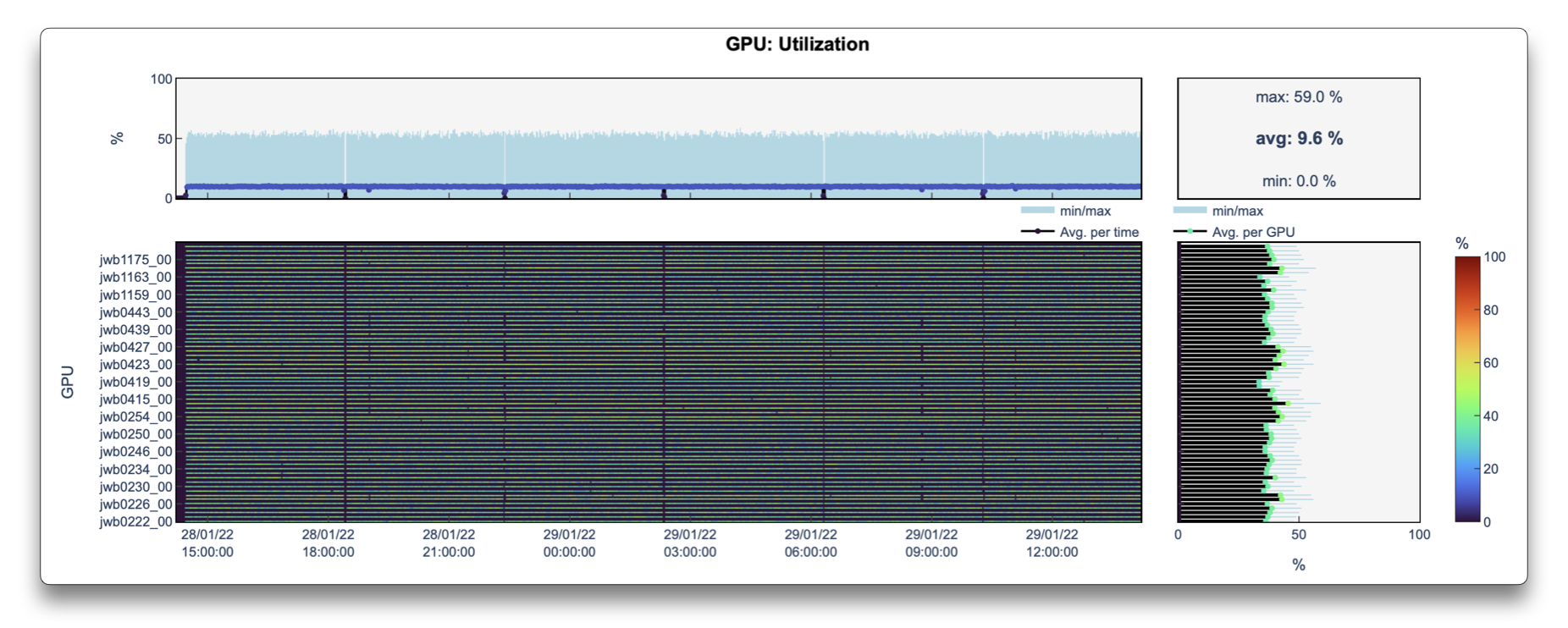Screen dimensions: 1568x628
Task: Click the light blue min/max swatch above "Avg. per GPU"
Action: coord(1190,211)
